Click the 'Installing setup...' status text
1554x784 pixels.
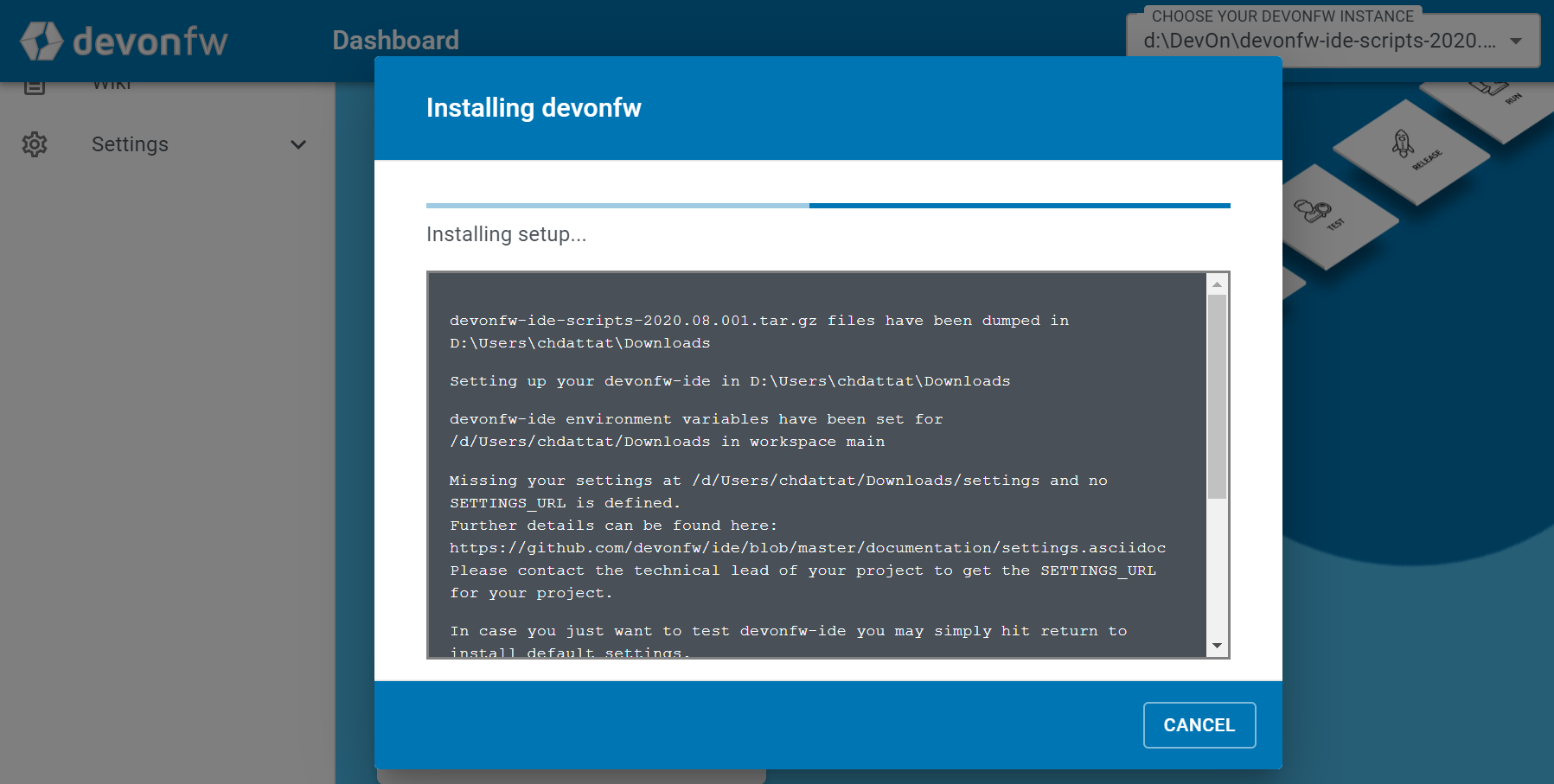(506, 234)
